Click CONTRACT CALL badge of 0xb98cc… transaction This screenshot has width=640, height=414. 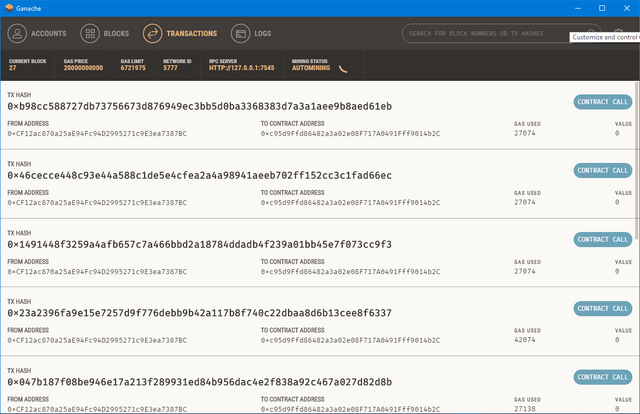click(602, 102)
